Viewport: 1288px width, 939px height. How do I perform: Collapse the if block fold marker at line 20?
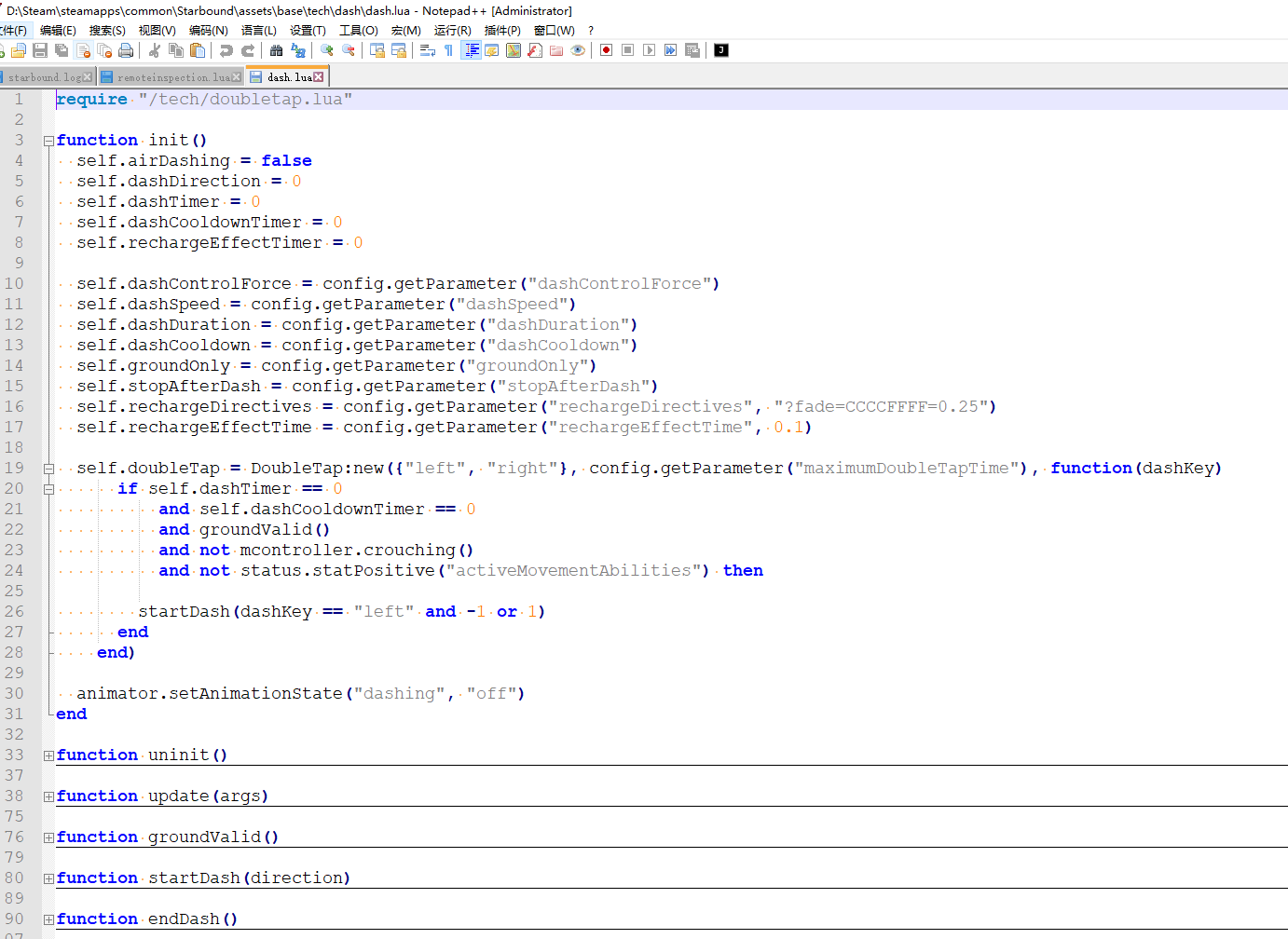point(48,489)
